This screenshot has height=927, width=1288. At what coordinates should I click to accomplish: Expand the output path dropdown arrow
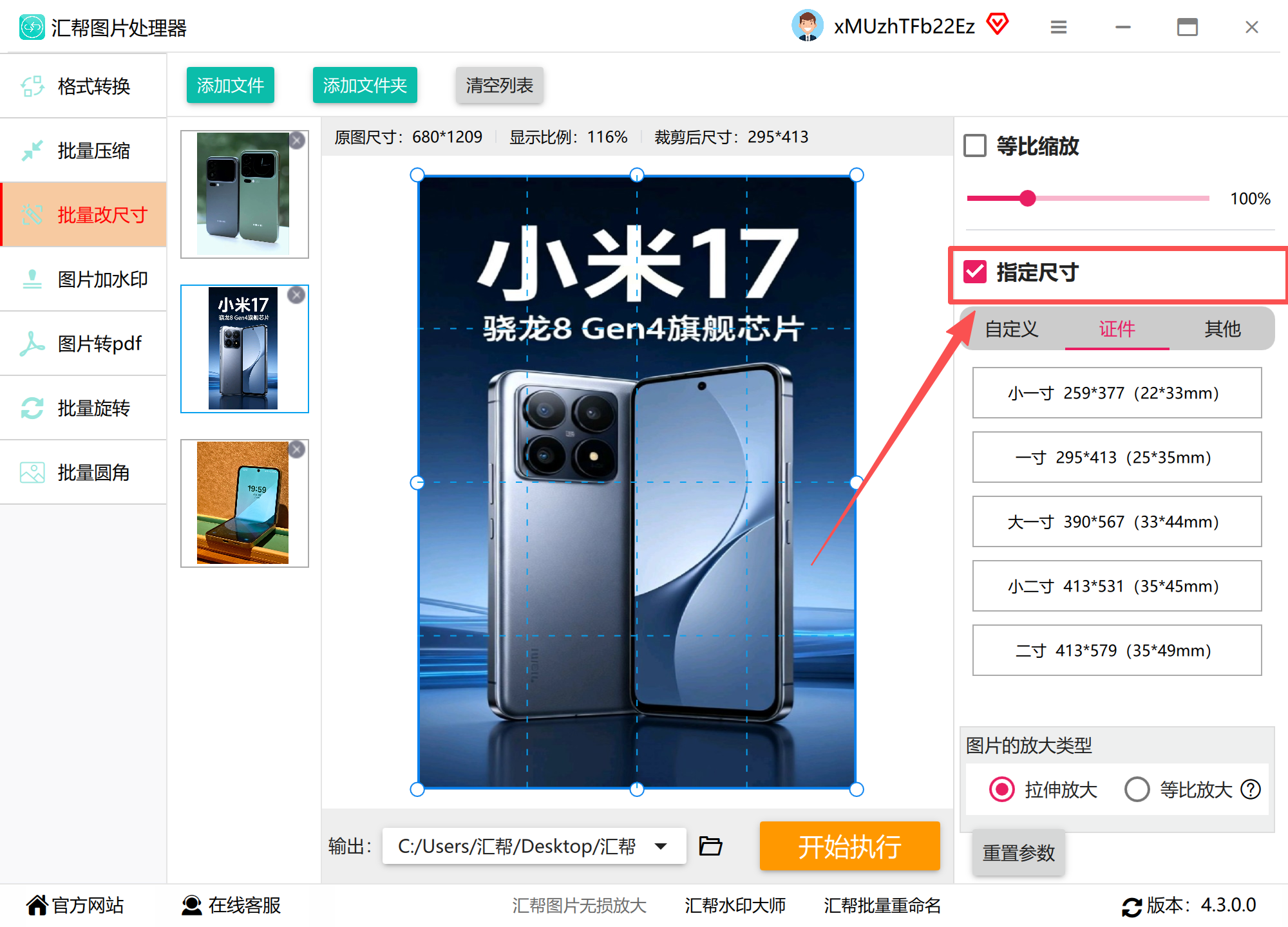(x=661, y=846)
